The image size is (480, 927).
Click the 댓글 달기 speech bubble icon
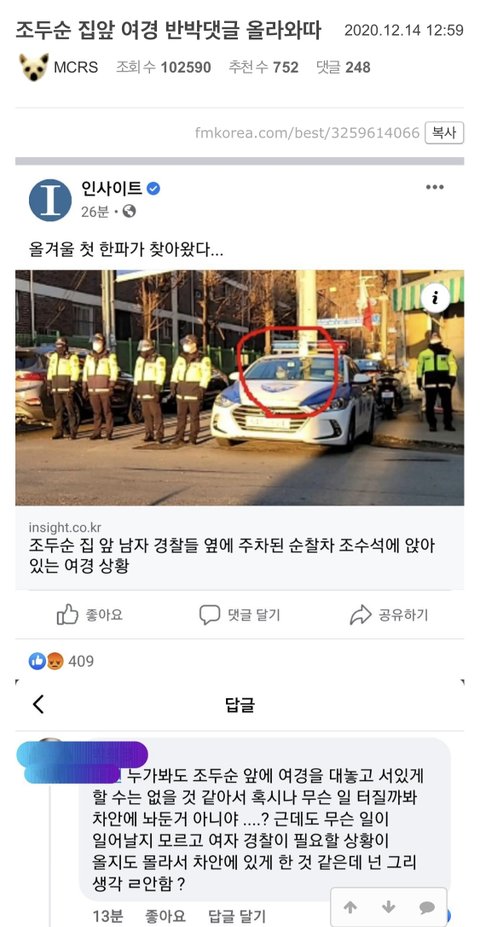pos(209,615)
